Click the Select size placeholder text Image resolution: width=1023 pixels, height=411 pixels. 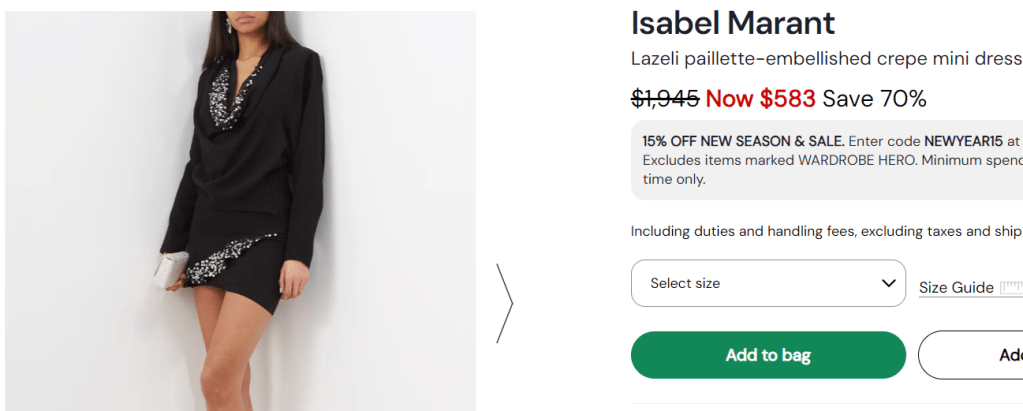[x=685, y=283]
